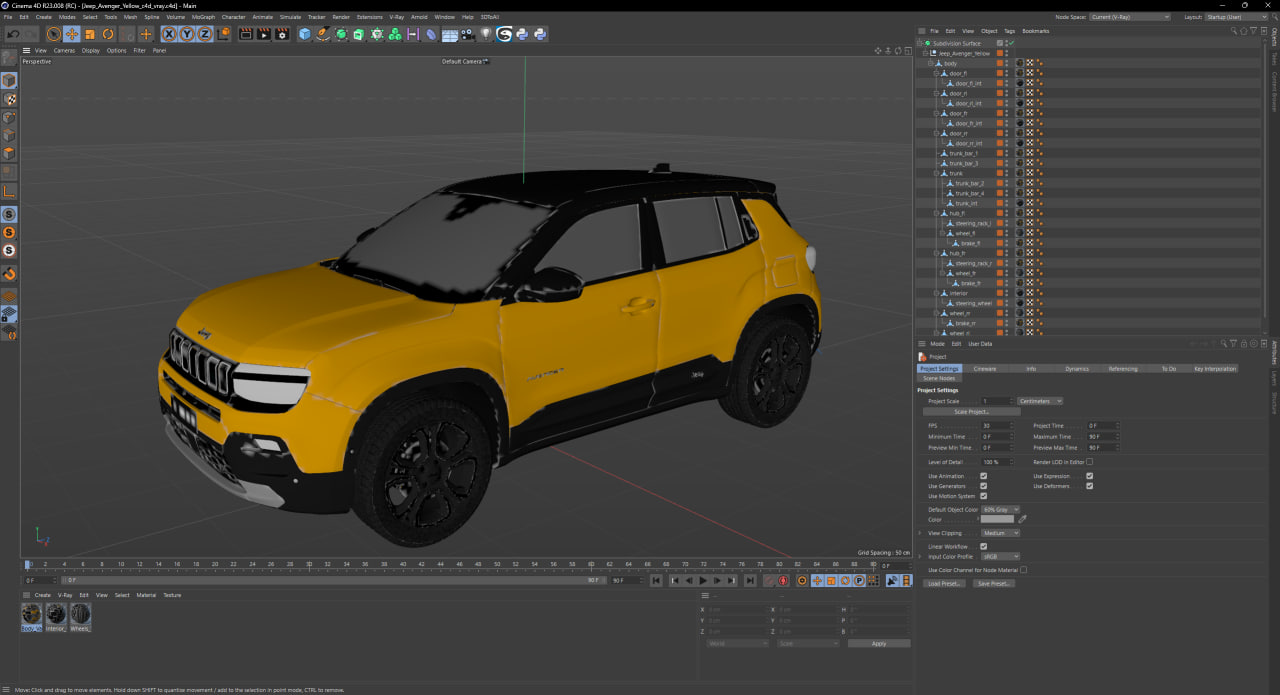
Task: Open the Node Space Current (V-Ray) dropdown
Action: point(1129,17)
